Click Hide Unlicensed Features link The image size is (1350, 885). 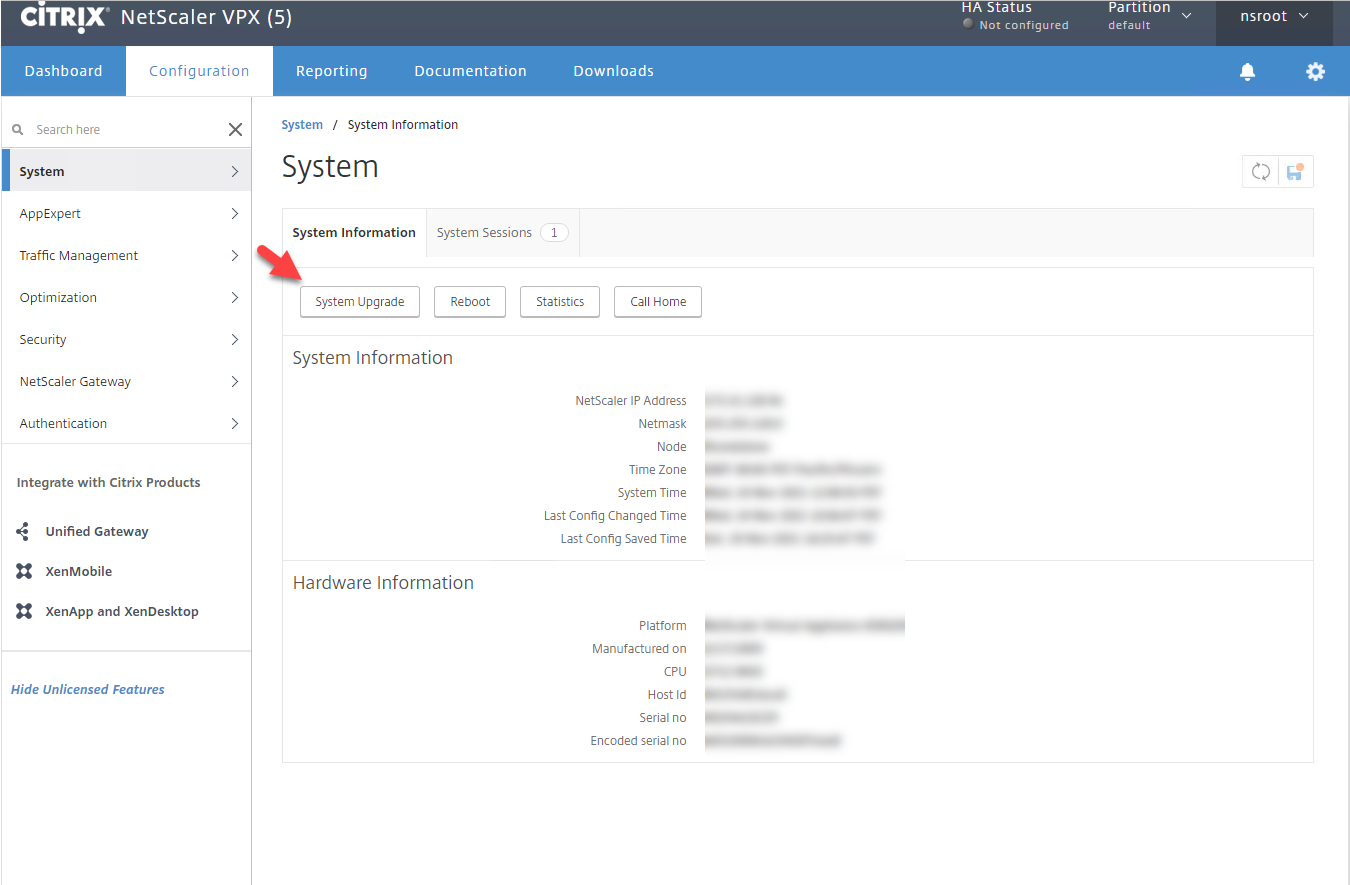(88, 689)
